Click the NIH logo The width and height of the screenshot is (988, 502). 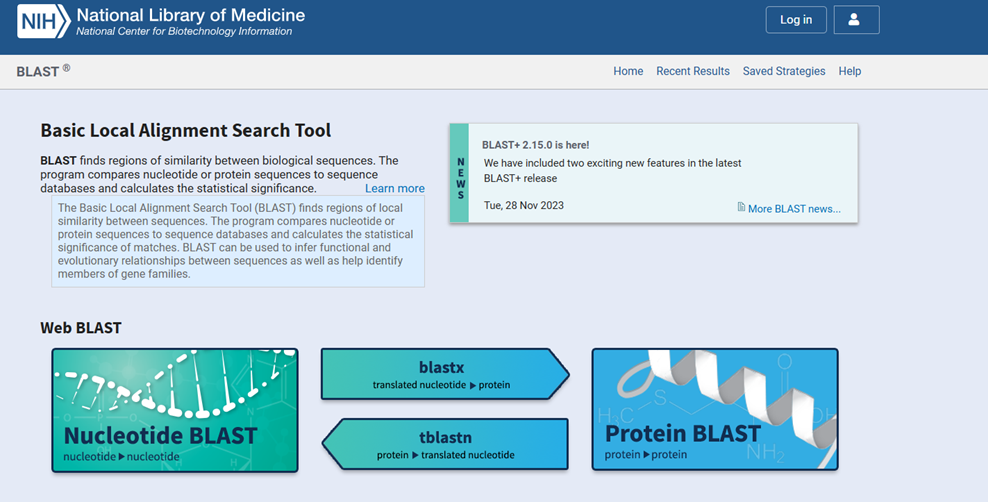[43, 21]
